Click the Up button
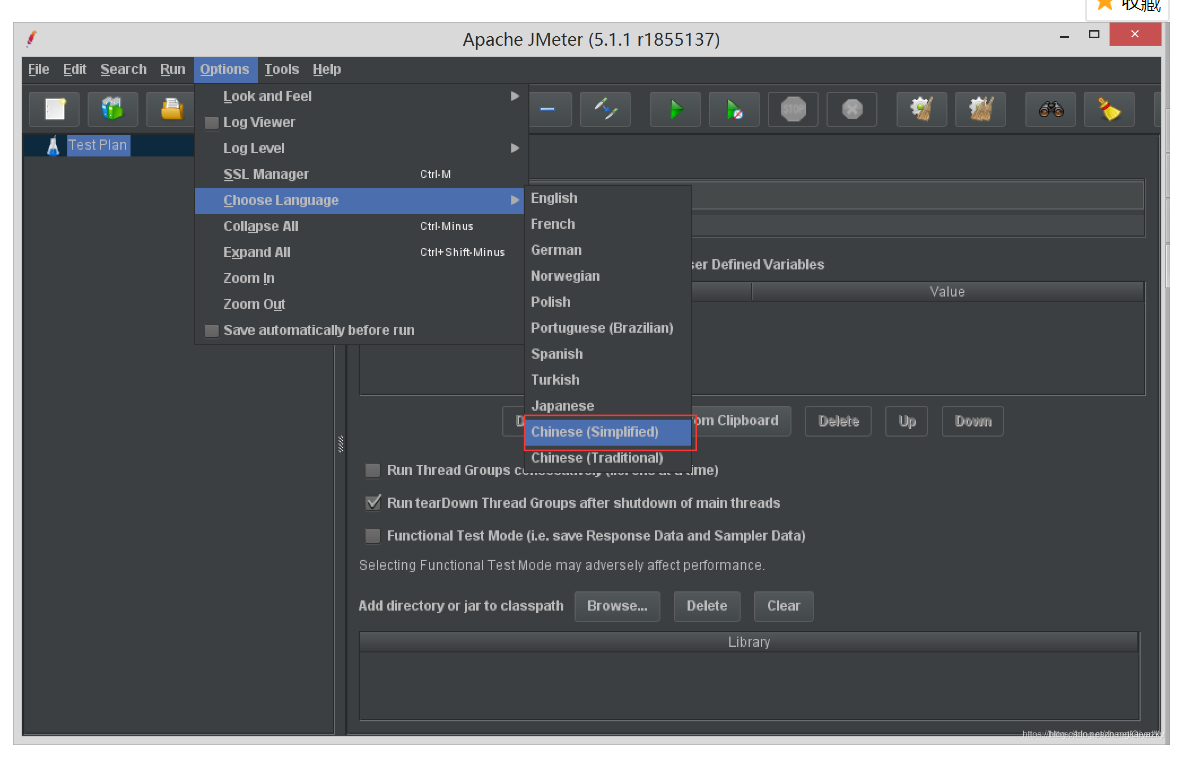 coord(907,421)
